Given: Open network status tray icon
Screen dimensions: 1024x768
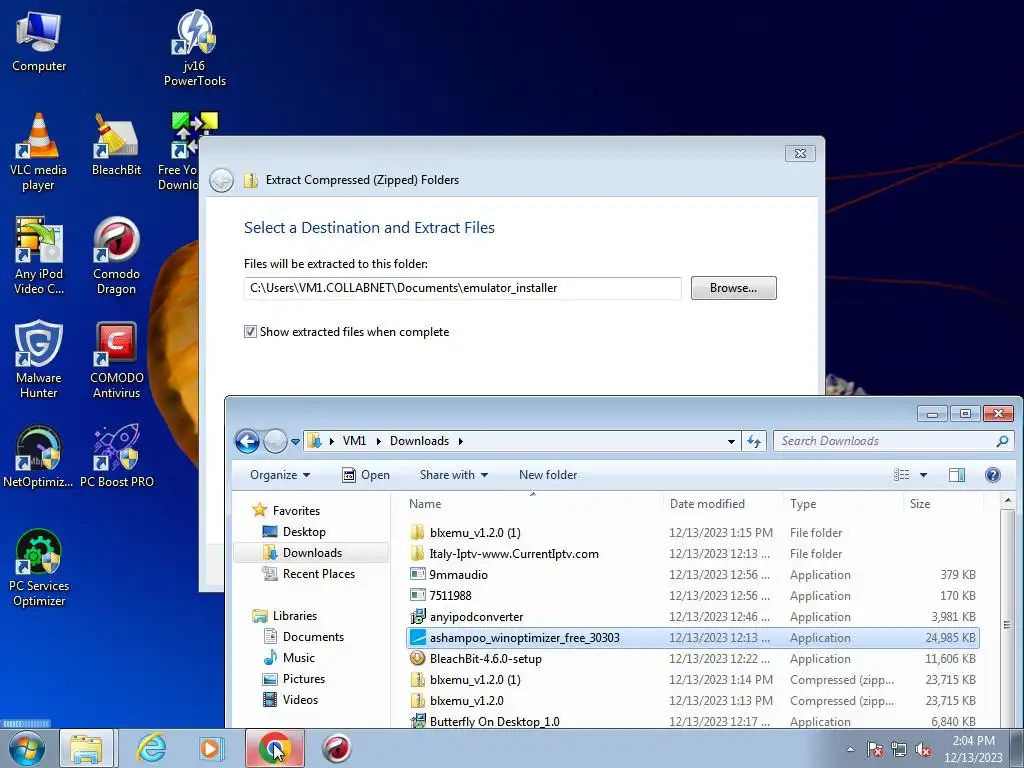Looking at the screenshot, I should (899, 749).
